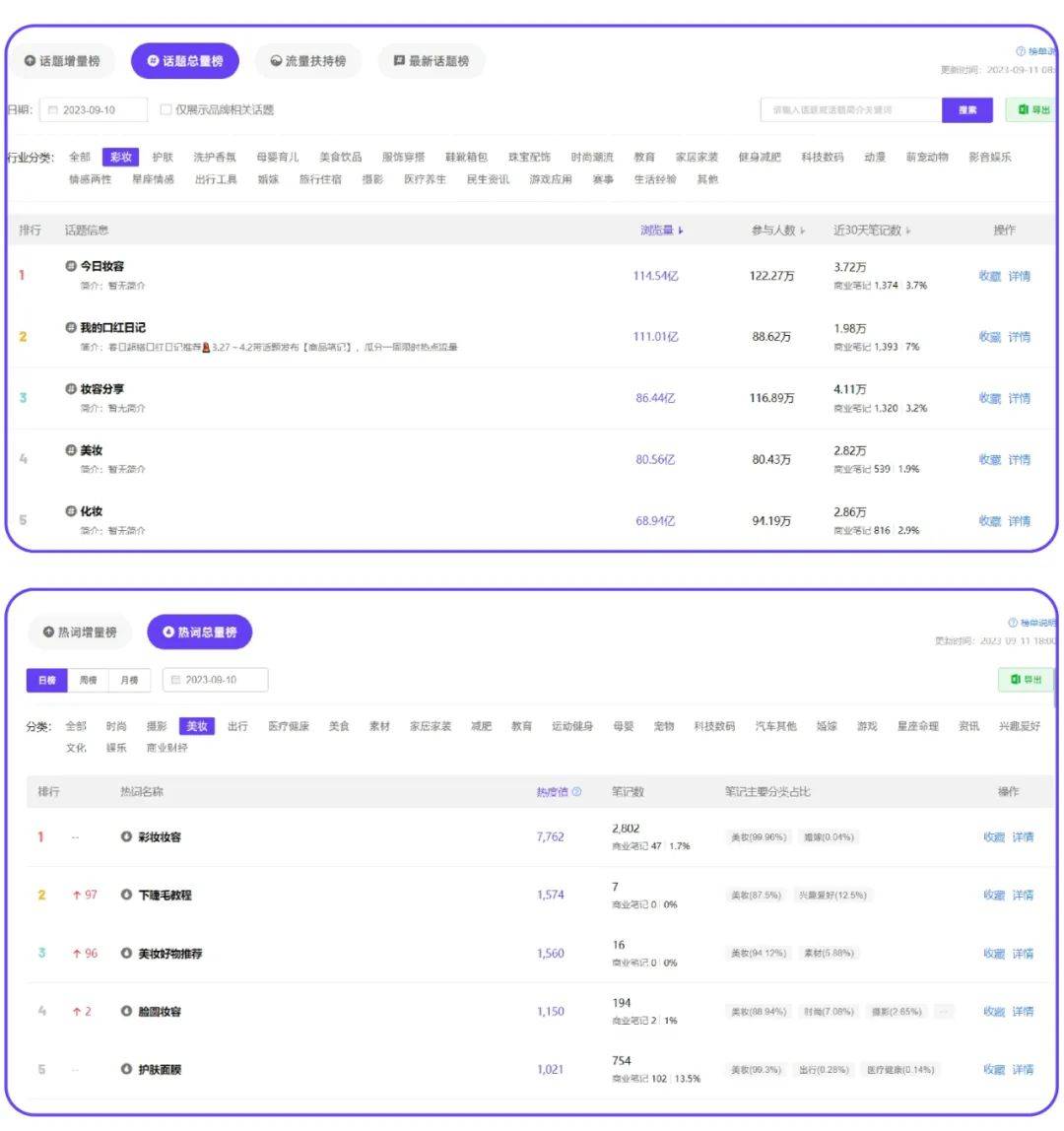Image resolution: width=1064 pixels, height=1131 pixels.
Task: Select the 周榜 period toggle
Action: [88, 680]
